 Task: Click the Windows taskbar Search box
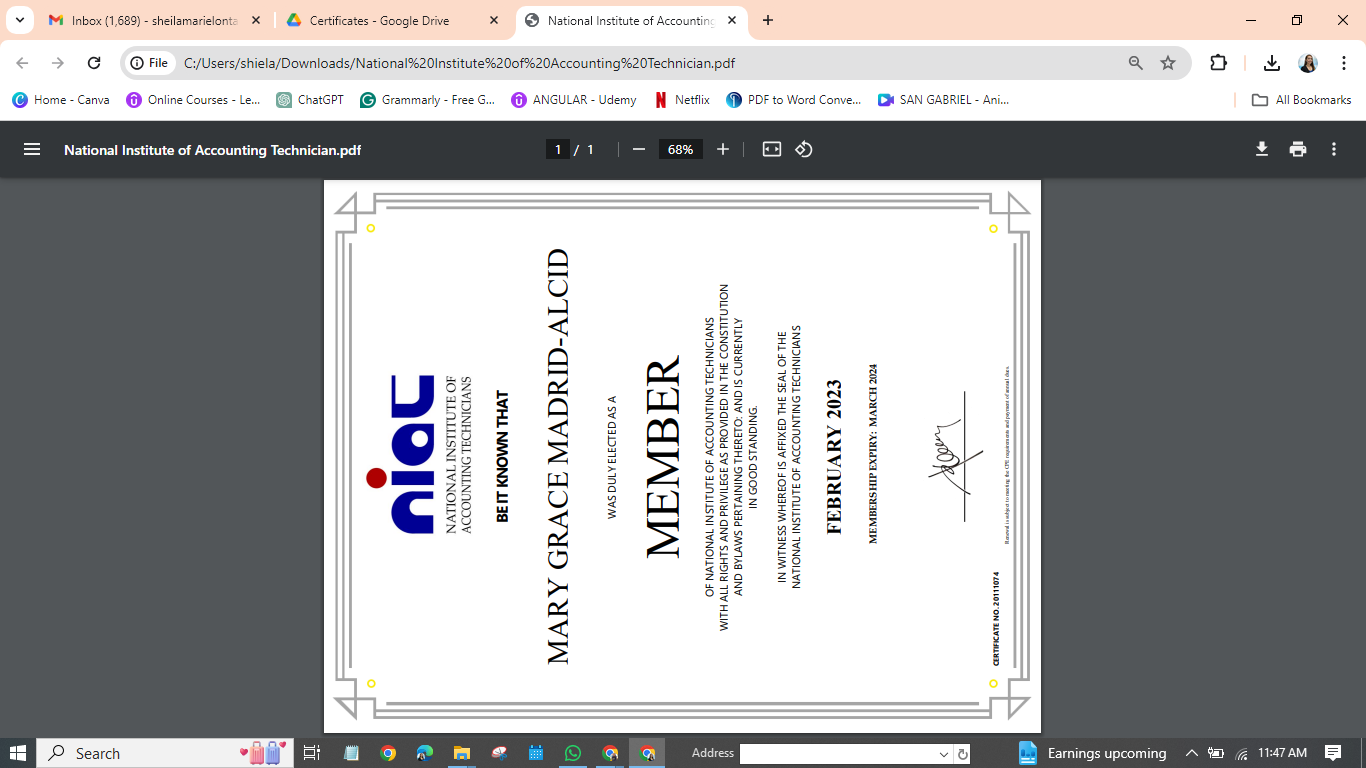[x=140, y=753]
